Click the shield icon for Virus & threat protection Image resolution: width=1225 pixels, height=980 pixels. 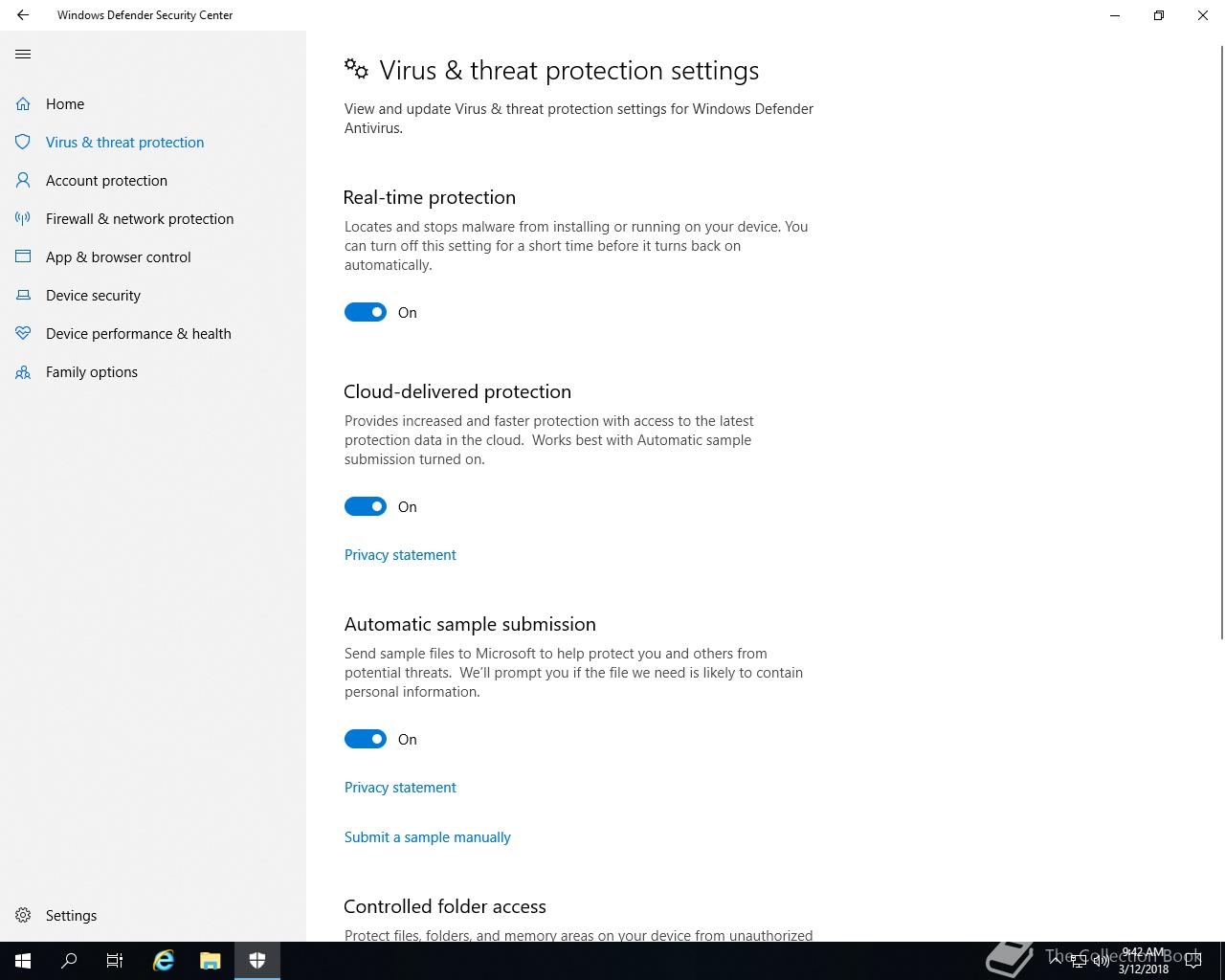click(23, 142)
